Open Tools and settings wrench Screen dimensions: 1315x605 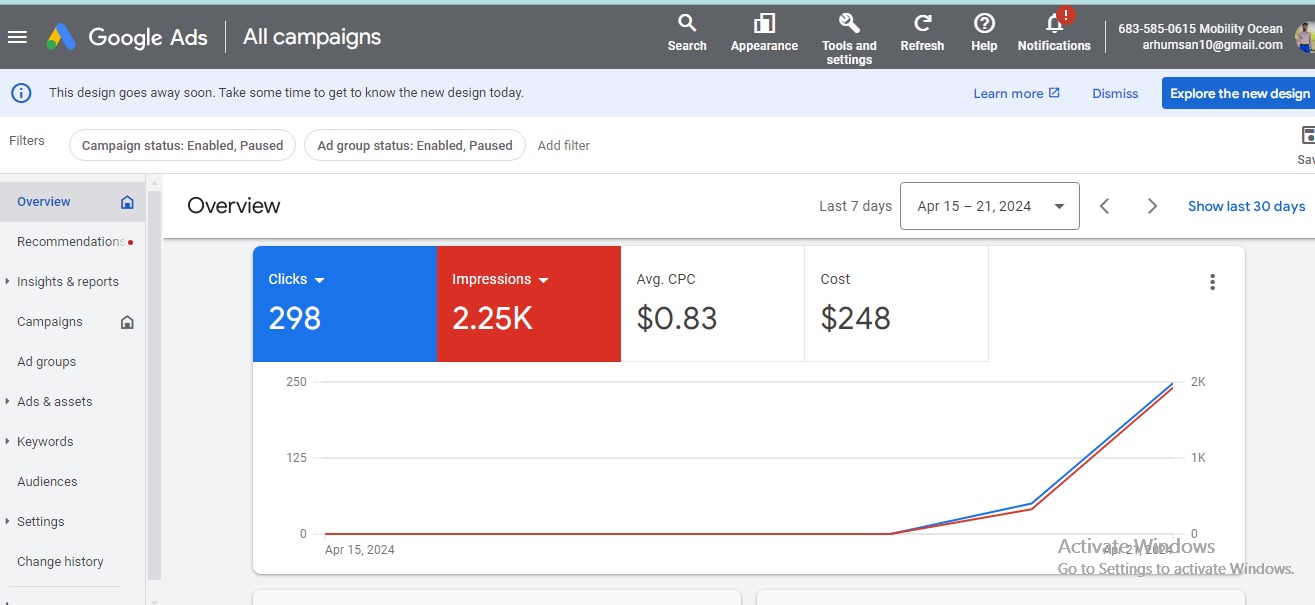(x=849, y=24)
